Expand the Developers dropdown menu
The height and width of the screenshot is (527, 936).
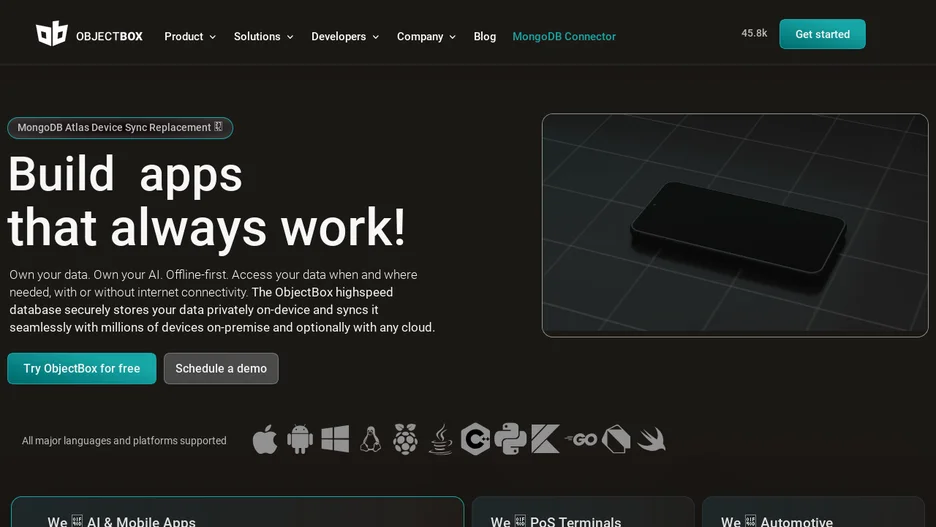pos(345,36)
